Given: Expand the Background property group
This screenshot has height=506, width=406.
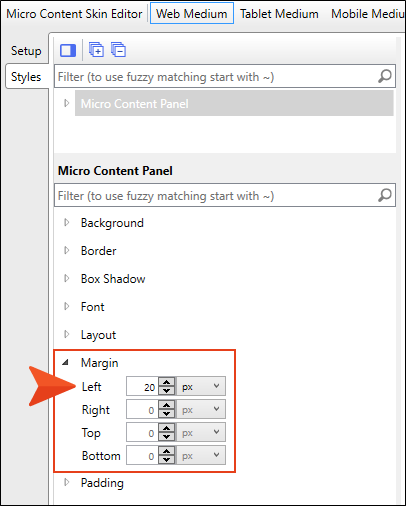Looking at the screenshot, I should 66,222.
